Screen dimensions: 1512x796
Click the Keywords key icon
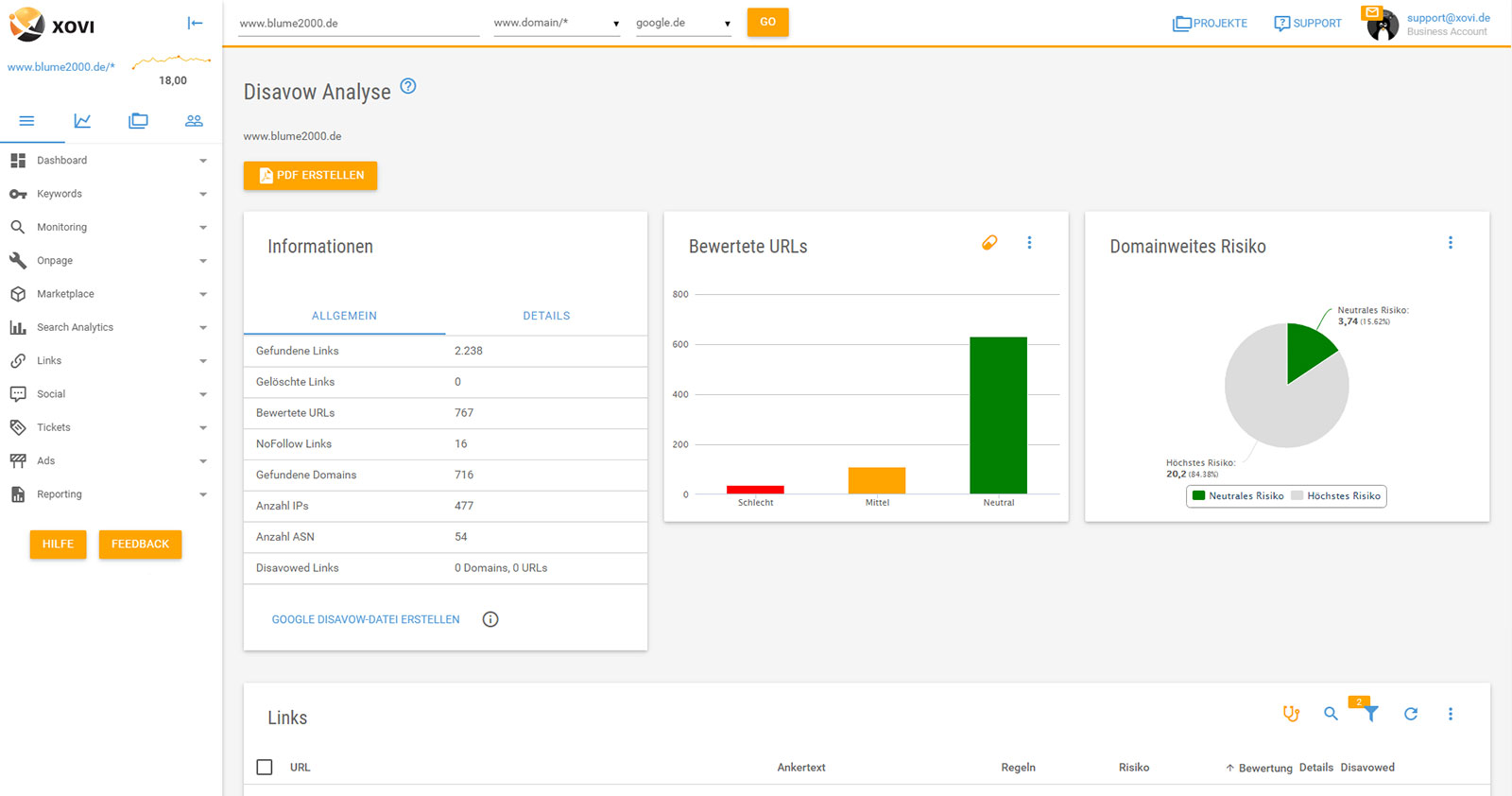coord(18,194)
